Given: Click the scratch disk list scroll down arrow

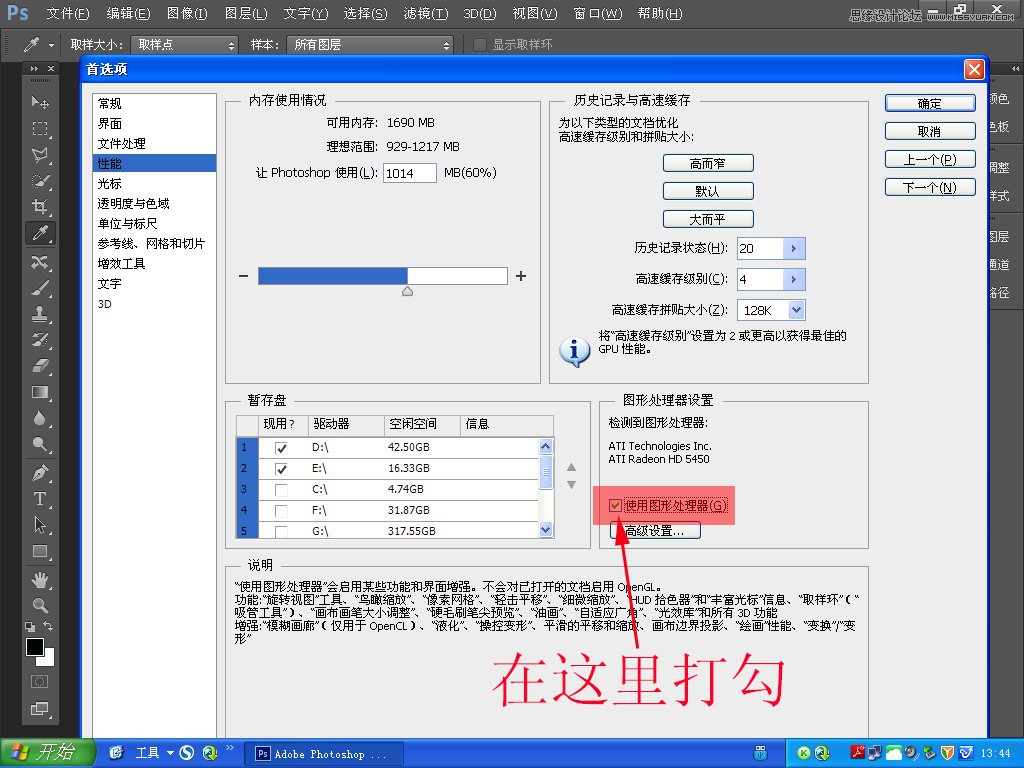Looking at the screenshot, I should 546,530.
